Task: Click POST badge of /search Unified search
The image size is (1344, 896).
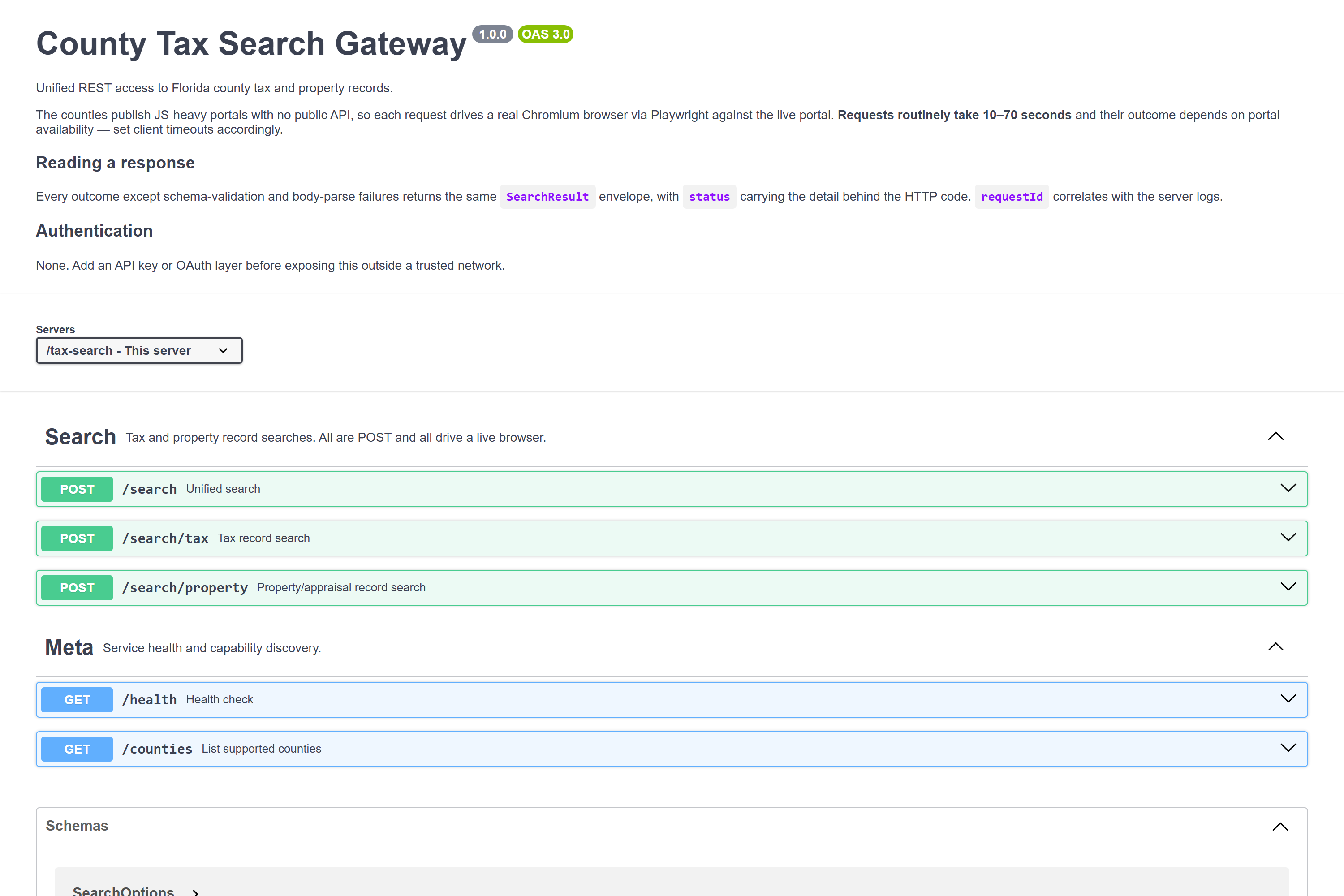Action: point(77,489)
